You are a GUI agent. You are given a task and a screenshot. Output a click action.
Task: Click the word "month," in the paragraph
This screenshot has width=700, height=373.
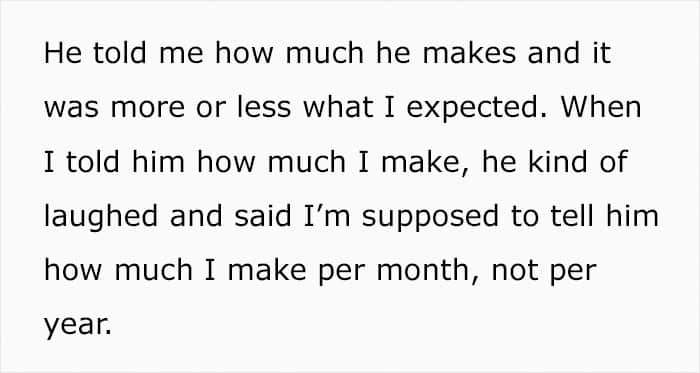(x=429, y=271)
